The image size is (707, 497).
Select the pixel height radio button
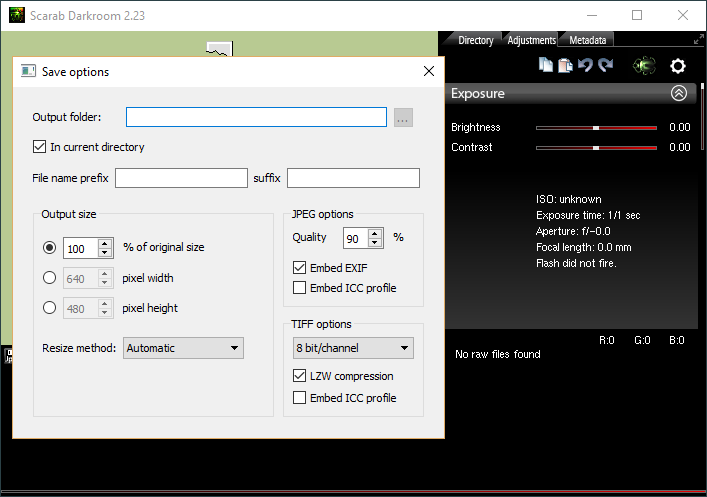click(x=49, y=308)
